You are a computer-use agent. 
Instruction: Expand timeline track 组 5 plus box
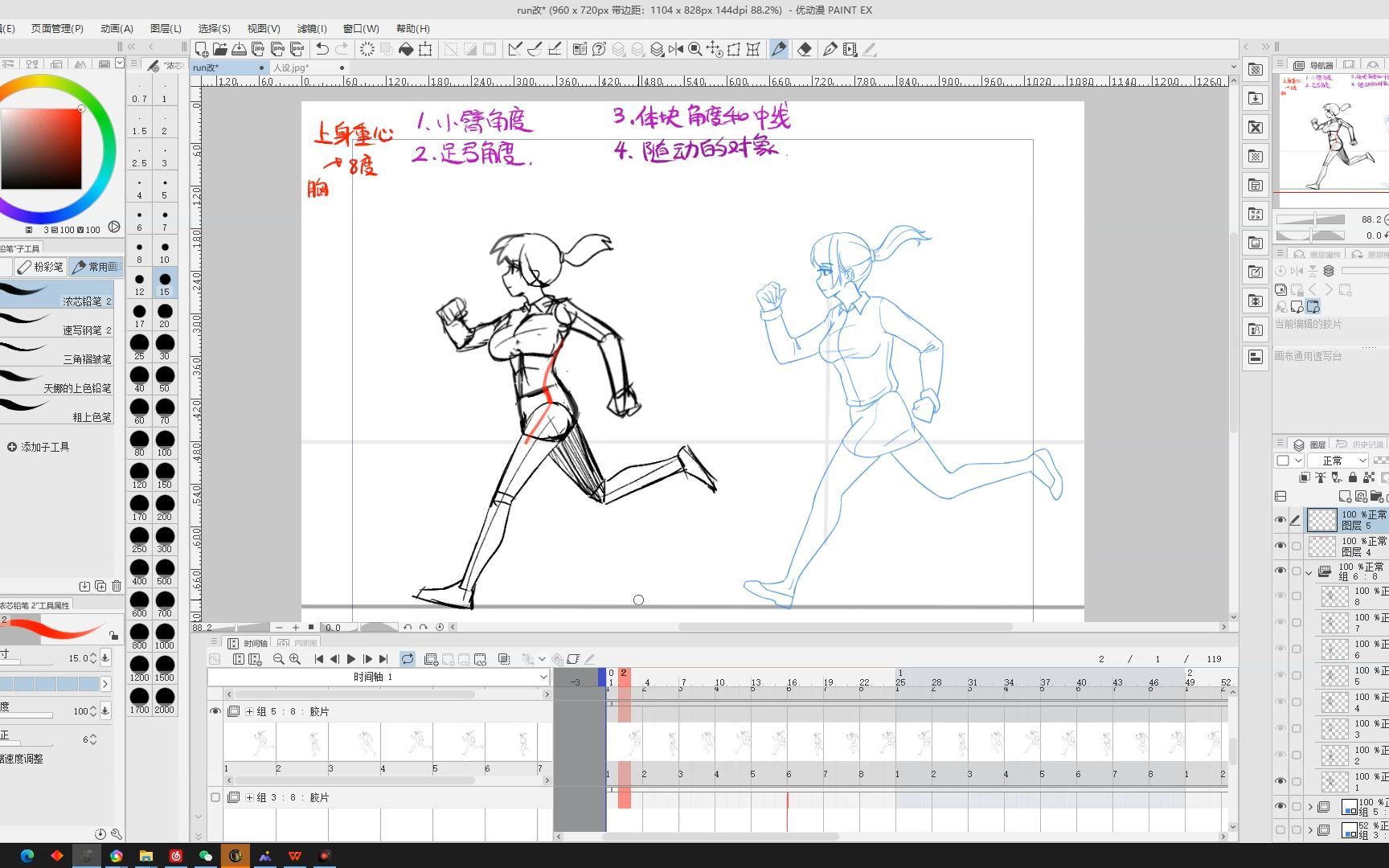(249, 711)
